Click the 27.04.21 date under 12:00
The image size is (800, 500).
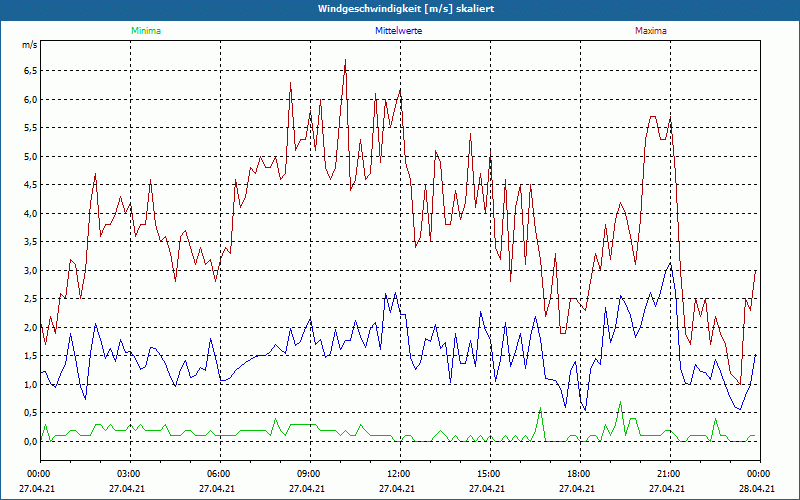pos(397,488)
